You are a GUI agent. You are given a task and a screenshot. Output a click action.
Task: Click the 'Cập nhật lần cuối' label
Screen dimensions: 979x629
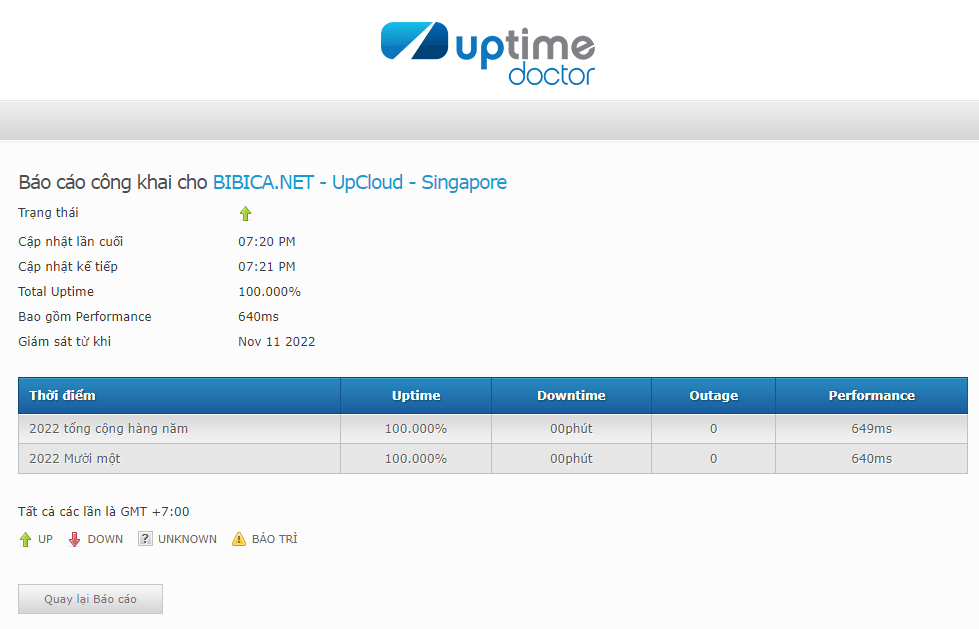point(71,242)
